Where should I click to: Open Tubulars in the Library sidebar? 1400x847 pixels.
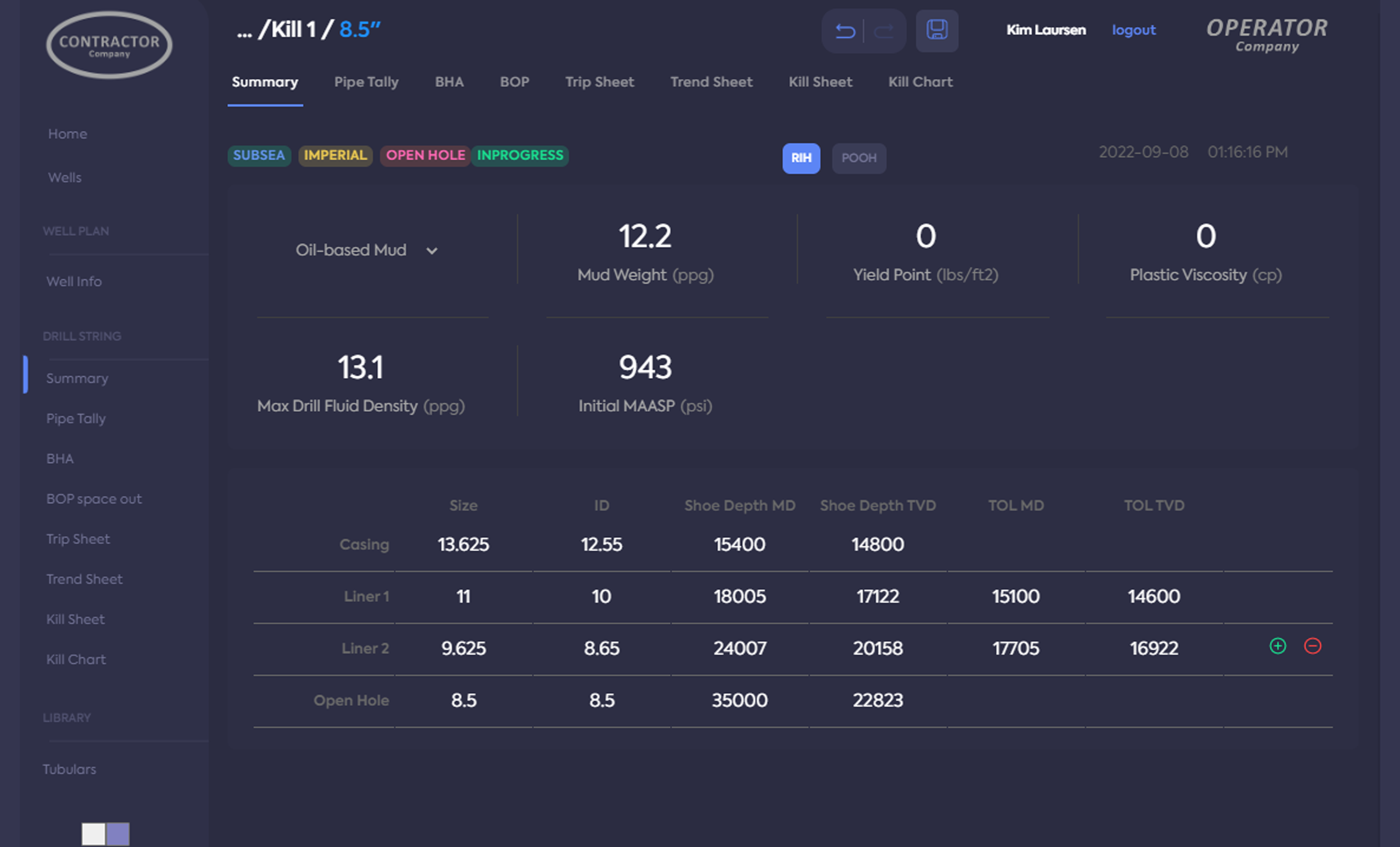[x=69, y=768]
